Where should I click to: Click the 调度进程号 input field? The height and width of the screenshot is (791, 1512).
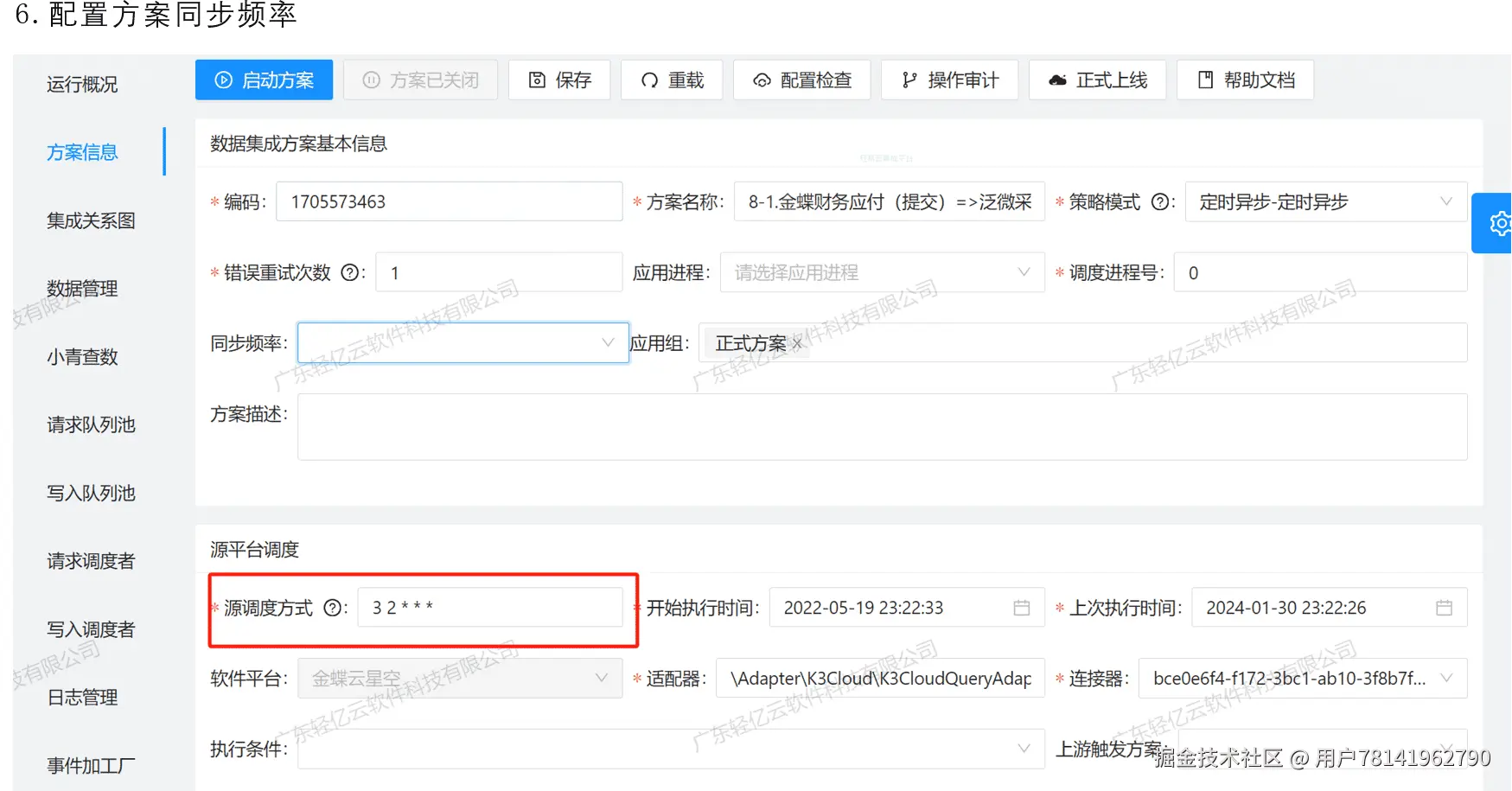tap(1321, 273)
